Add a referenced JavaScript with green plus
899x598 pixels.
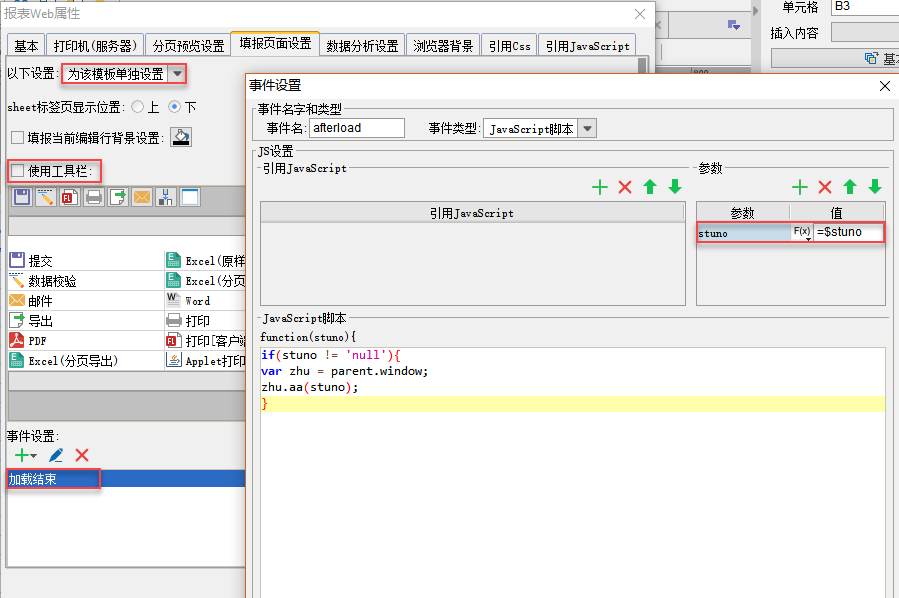tap(600, 187)
